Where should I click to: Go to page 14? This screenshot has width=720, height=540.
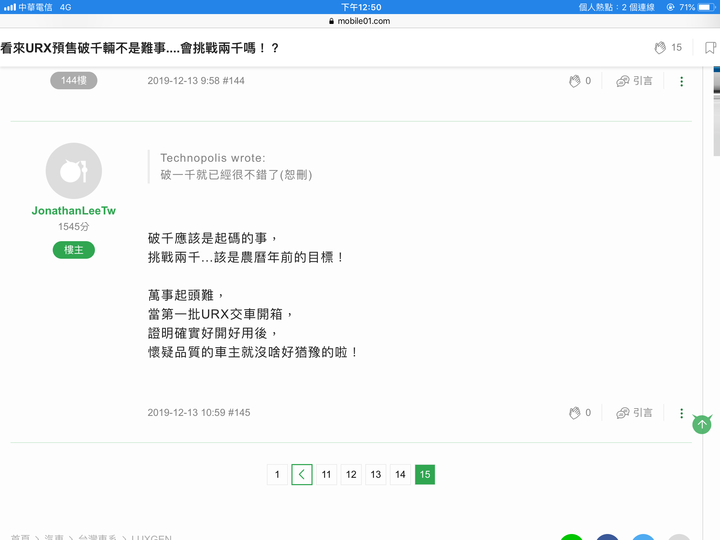pyautogui.click(x=400, y=474)
